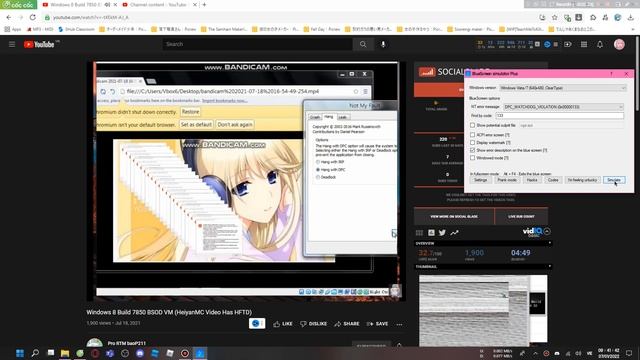Screen dimensions: 640x360
Task: Like the video
Action: [283, 324]
